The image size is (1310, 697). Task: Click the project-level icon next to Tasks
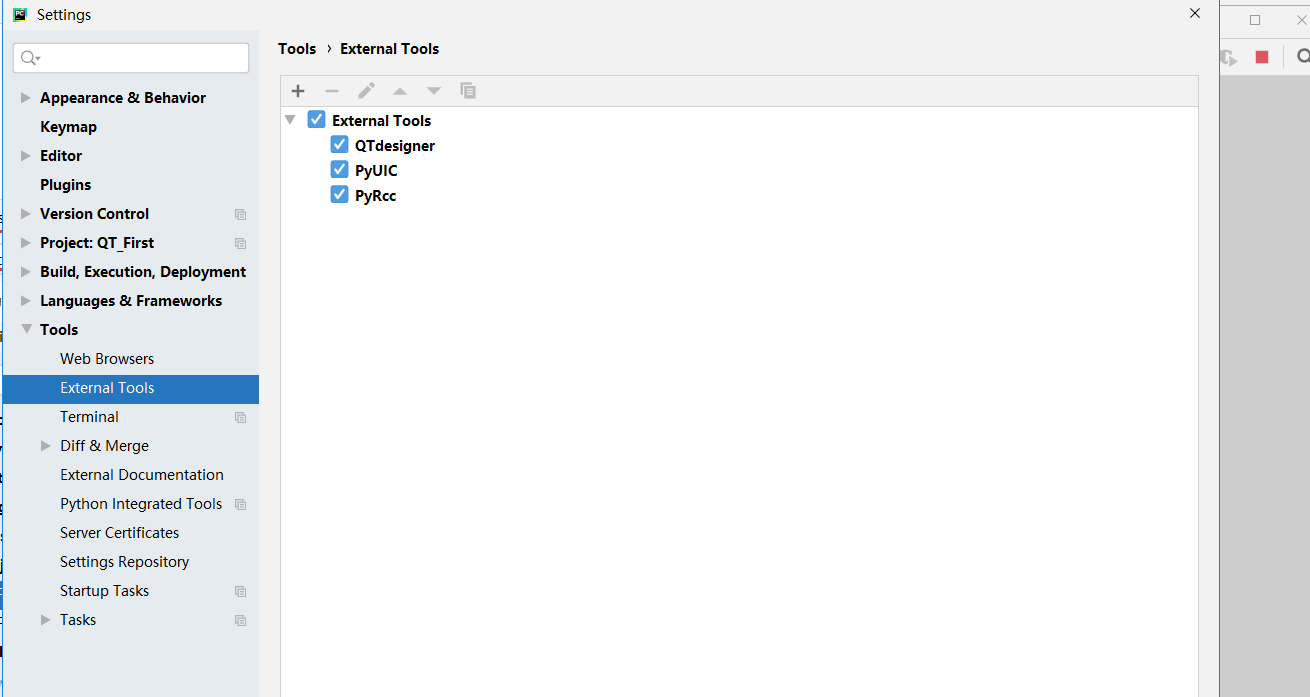[x=240, y=620]
